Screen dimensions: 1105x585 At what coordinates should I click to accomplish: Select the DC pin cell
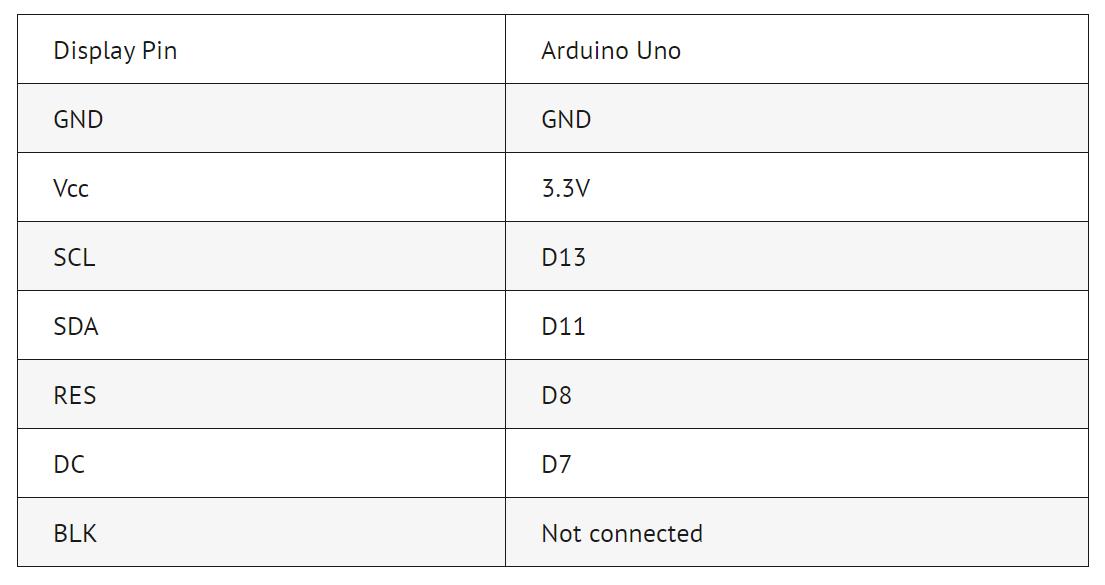pyautogui.click(x=261, y=464)
